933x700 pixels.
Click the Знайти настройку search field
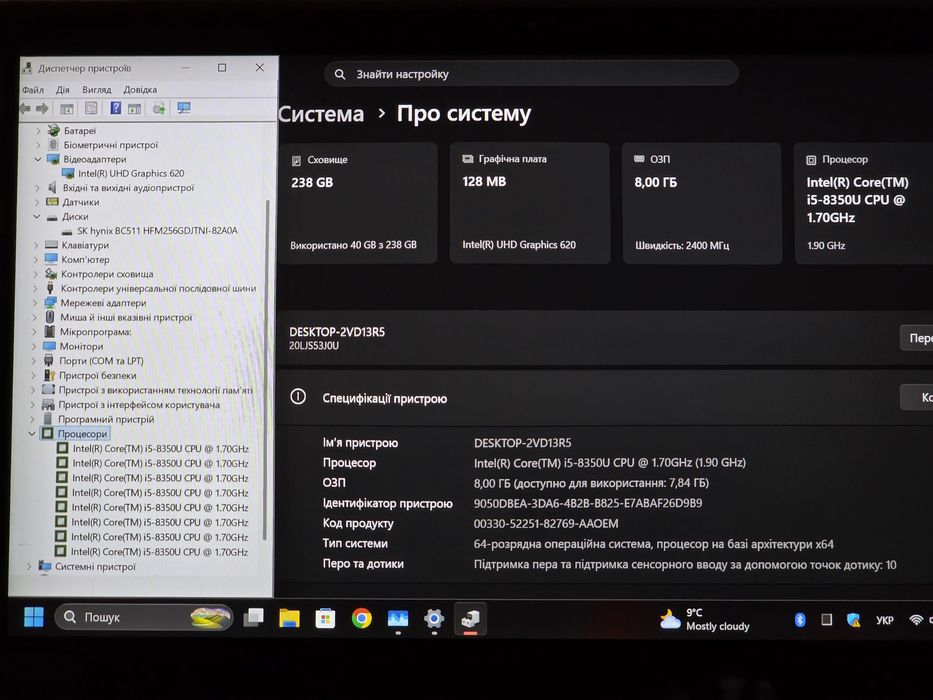531,74
